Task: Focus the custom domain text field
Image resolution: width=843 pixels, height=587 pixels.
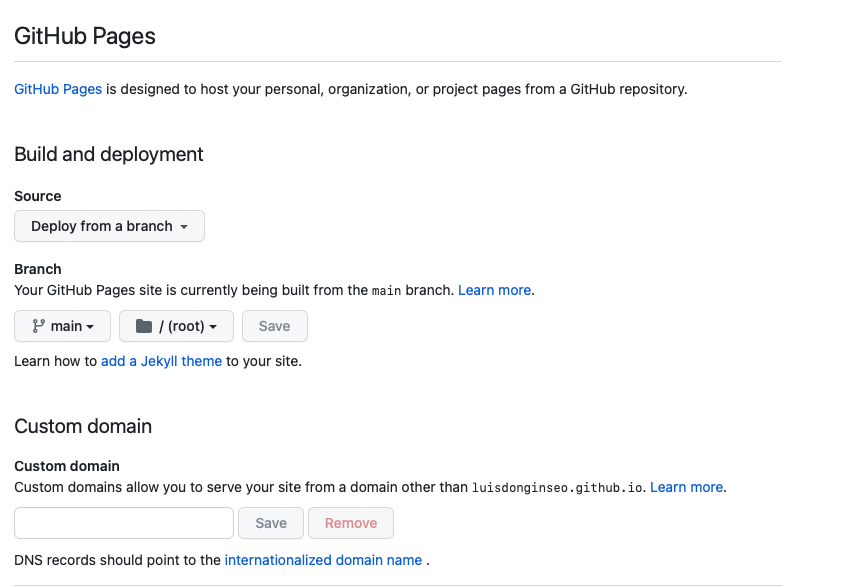Action: click(x=124, y=523)
